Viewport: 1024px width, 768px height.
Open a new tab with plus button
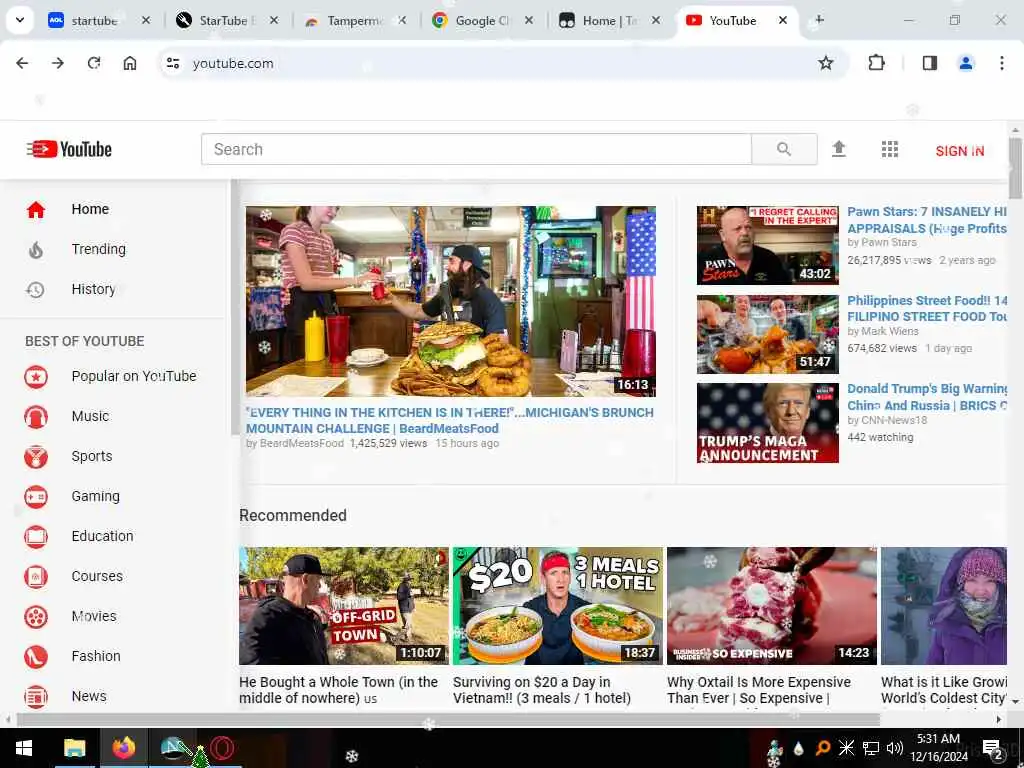click(820, 20)
